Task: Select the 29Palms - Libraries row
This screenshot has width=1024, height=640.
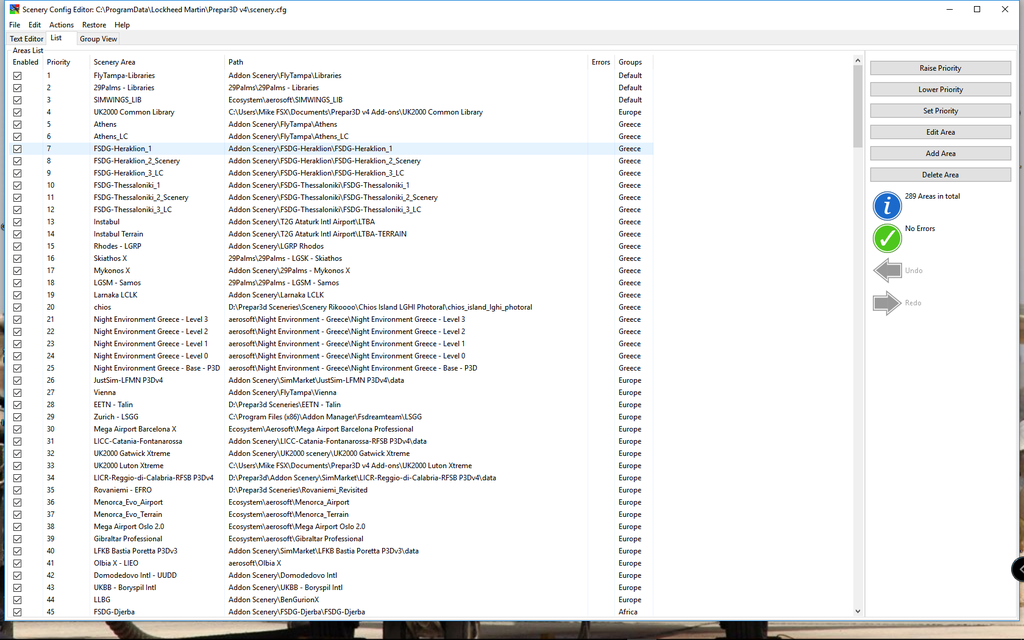Action: 330,88
